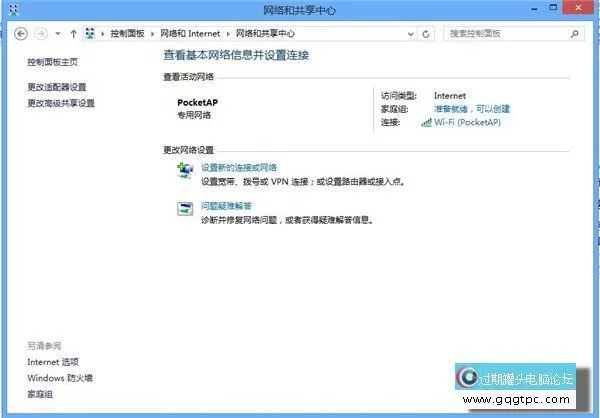Expand the address bar history dropdown
Screen dimensions: 600x418
[x=411, y=34]
